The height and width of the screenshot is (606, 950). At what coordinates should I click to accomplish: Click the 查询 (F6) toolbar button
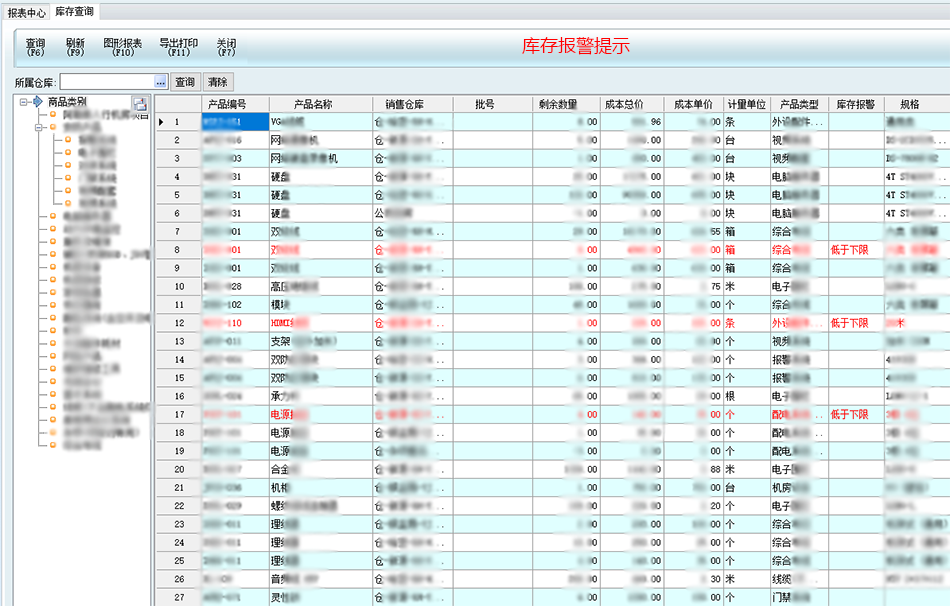35,47
